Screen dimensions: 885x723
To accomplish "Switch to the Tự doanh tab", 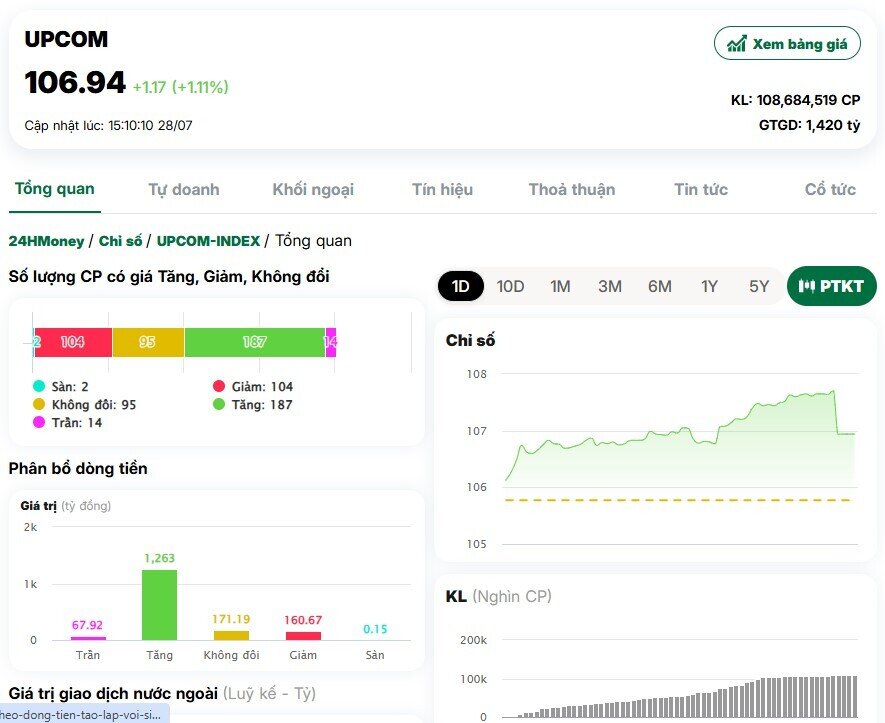I will point(183,188).
